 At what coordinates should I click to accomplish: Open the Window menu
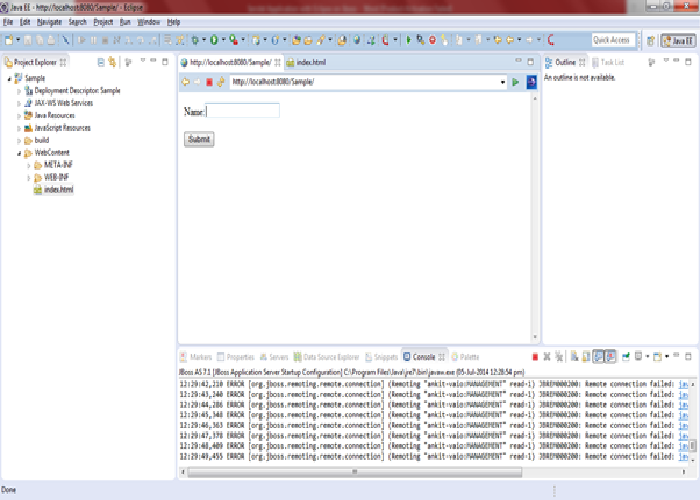[149, 22]
